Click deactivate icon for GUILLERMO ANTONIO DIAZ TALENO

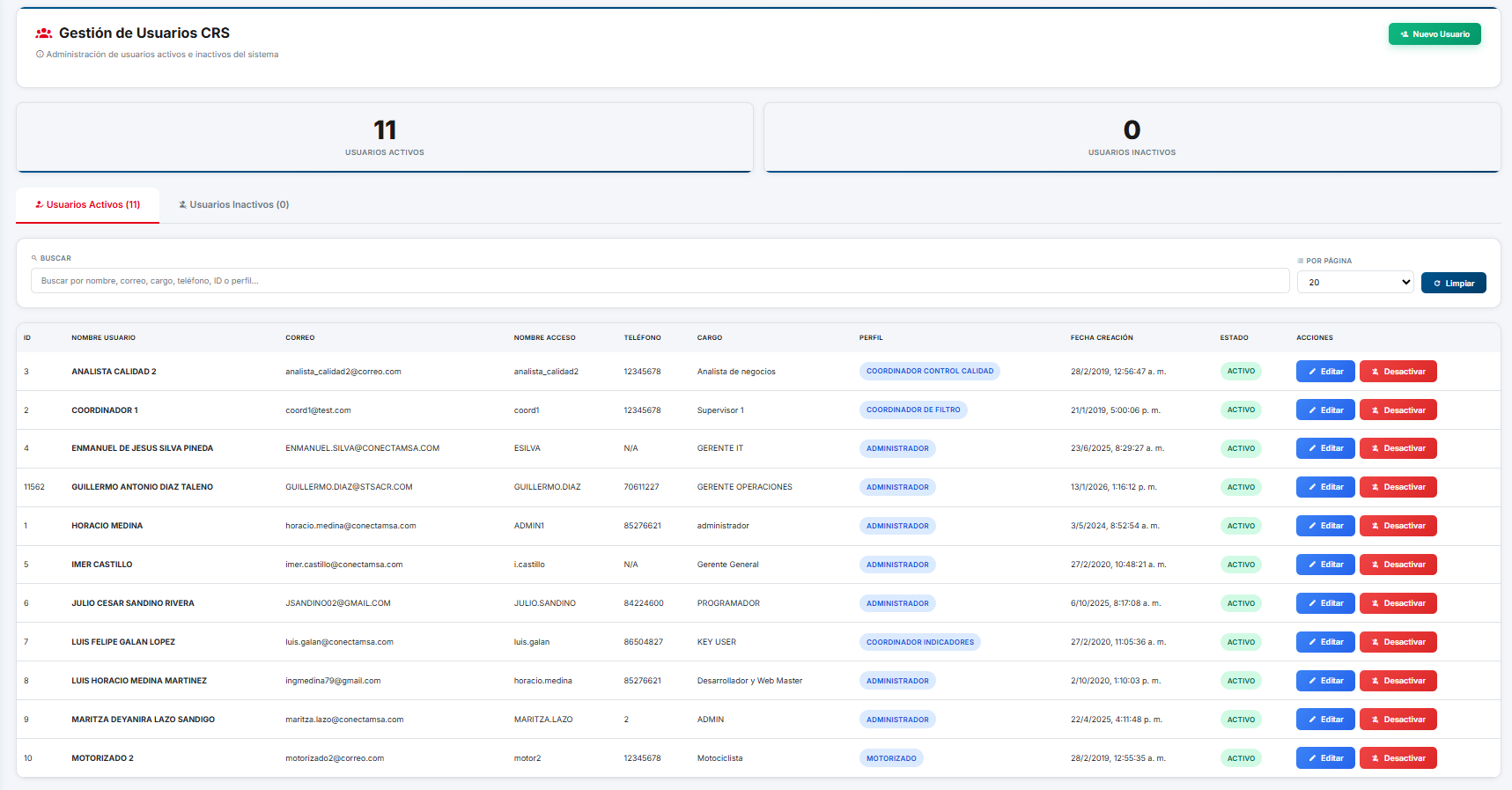coord(1376,488)
